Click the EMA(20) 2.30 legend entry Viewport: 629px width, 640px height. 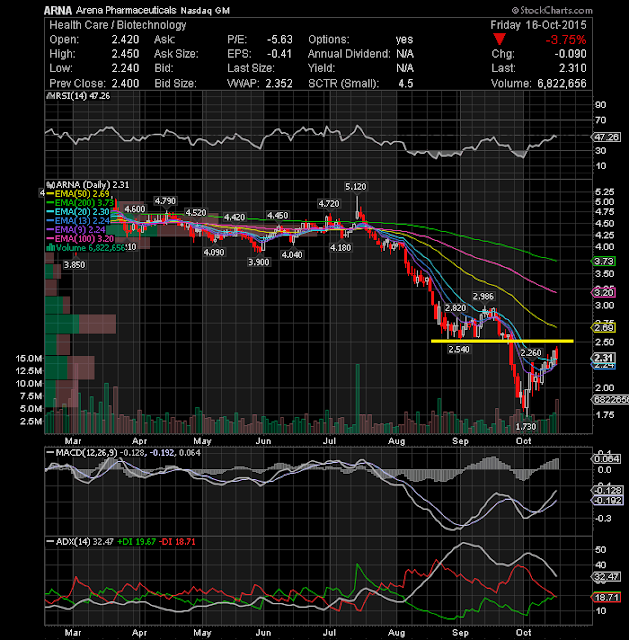pyautogui.click(x=78, y=212)
